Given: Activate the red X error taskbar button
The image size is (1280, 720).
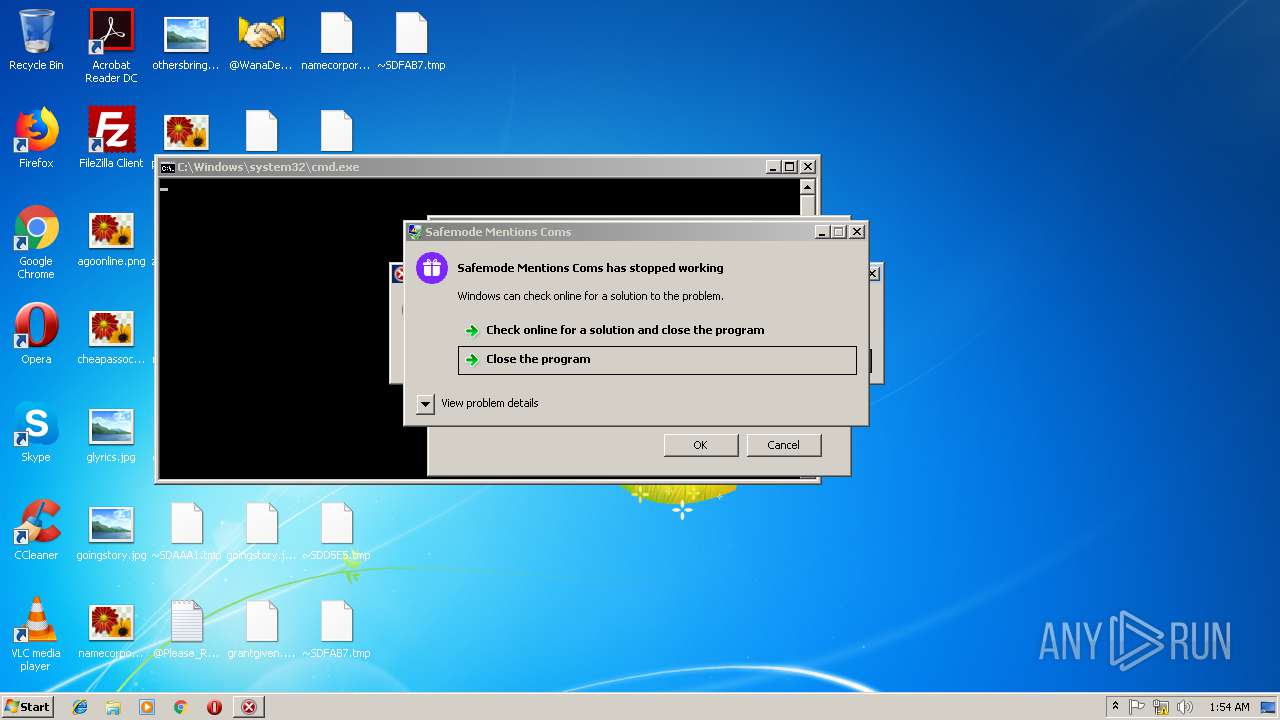Looking at the screenshot, I should 248,707.
